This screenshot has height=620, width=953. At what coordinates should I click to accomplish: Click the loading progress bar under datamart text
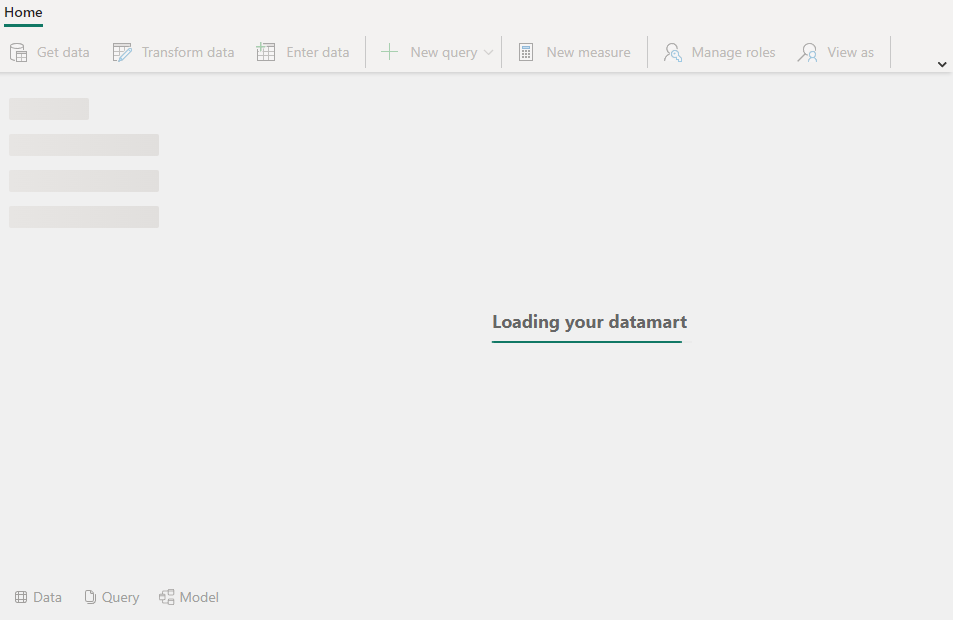coord(591,342)
